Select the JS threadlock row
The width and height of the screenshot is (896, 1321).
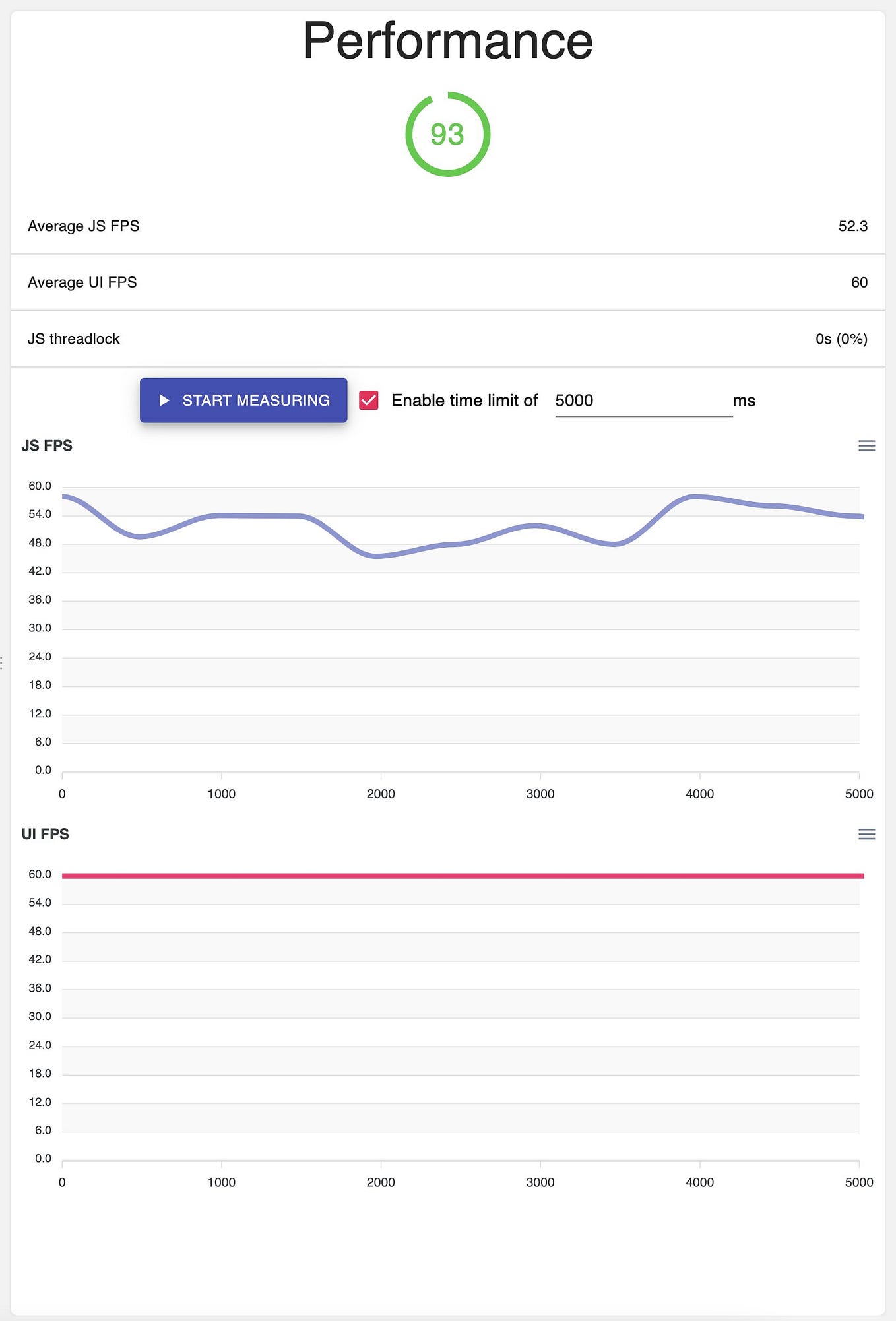coord(447,338)
